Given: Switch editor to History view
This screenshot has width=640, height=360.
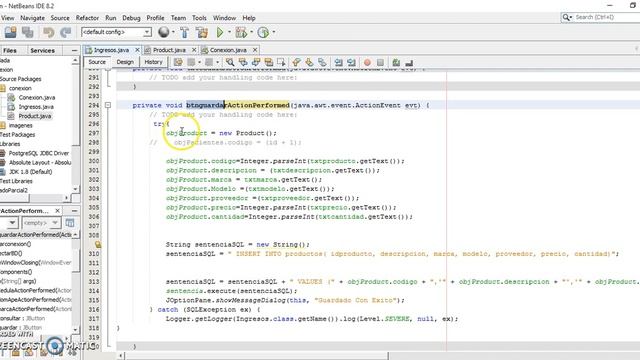Looking at the screenshot, I should tap(153, 62).
